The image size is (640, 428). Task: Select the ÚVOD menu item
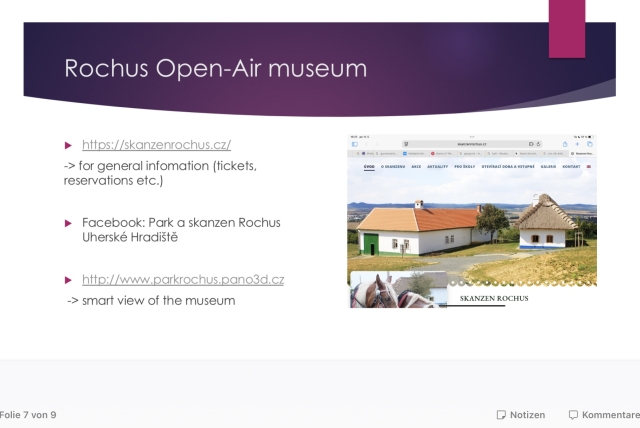(369, 168)
